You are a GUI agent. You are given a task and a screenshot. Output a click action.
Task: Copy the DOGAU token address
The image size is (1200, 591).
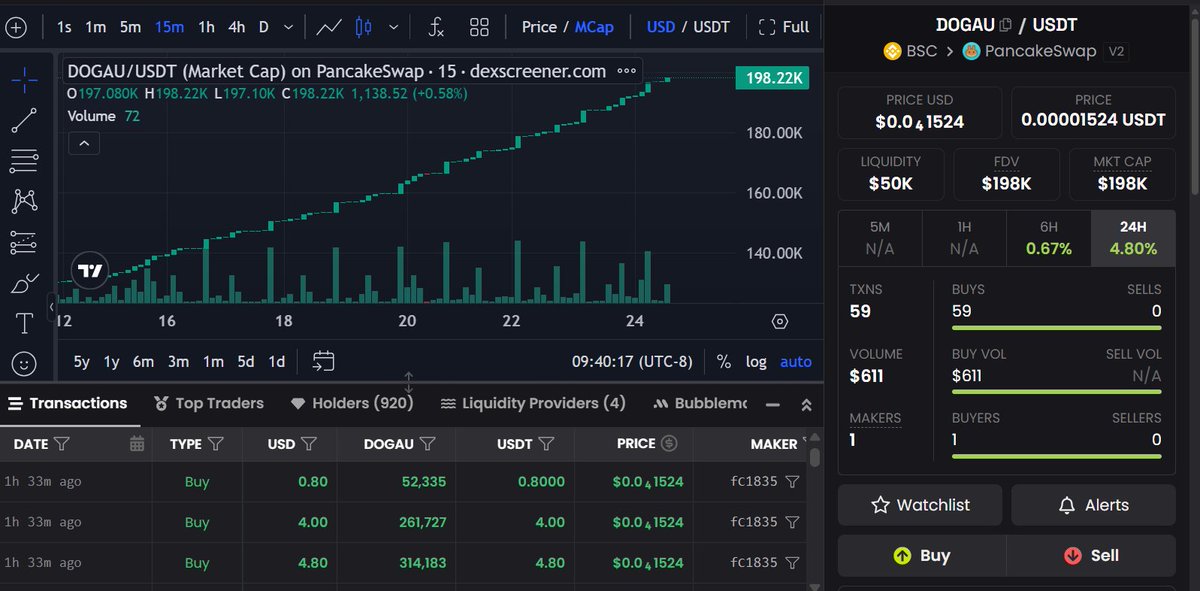click(1006, 24)
